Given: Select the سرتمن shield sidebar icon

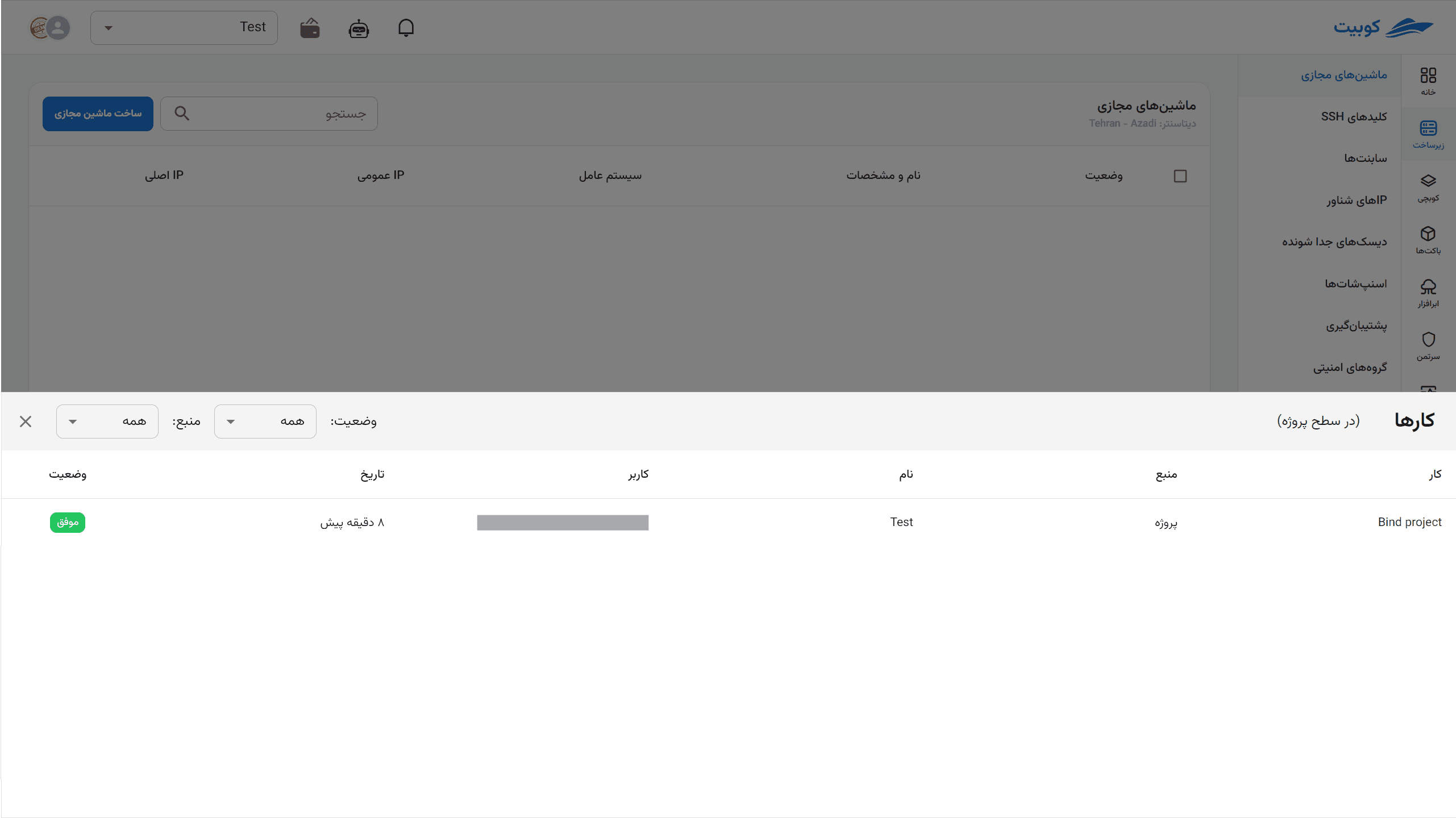Looking at the screenshot, I should (1428, 346).
